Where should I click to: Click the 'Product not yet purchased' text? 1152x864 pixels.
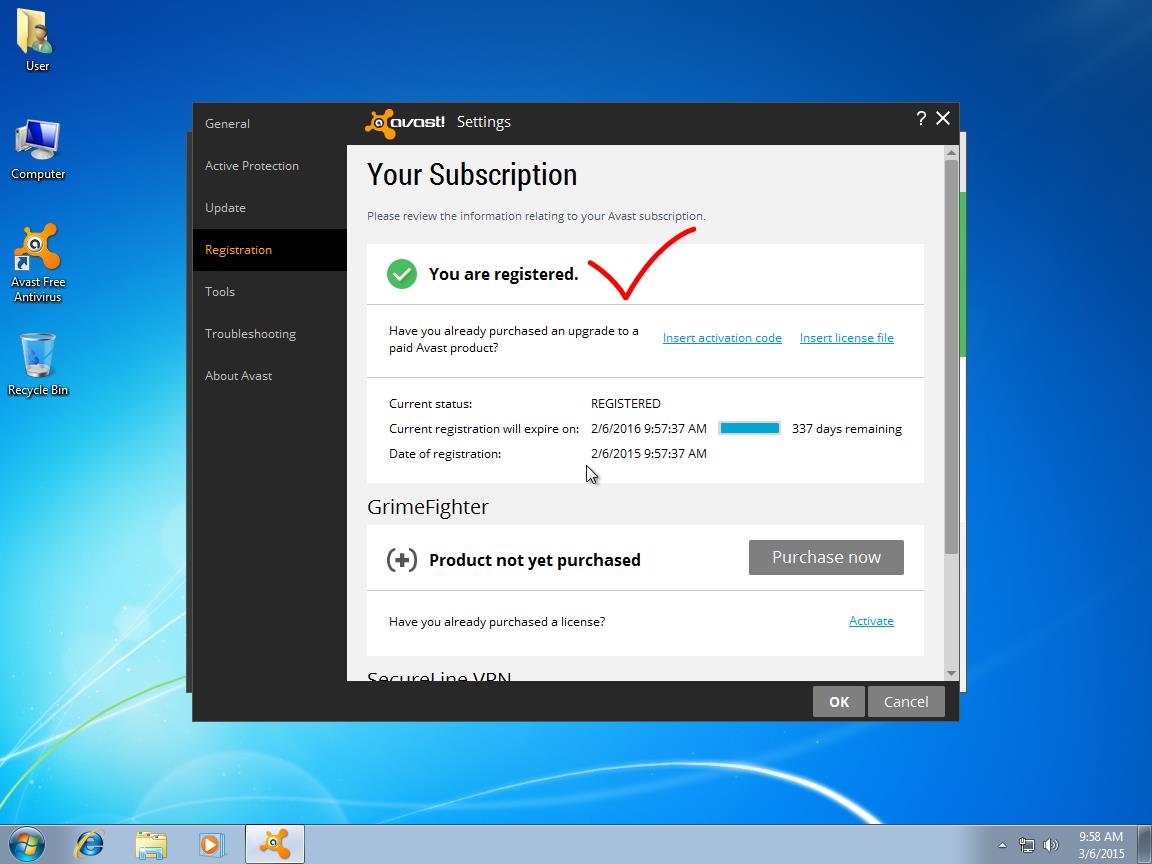535,560
